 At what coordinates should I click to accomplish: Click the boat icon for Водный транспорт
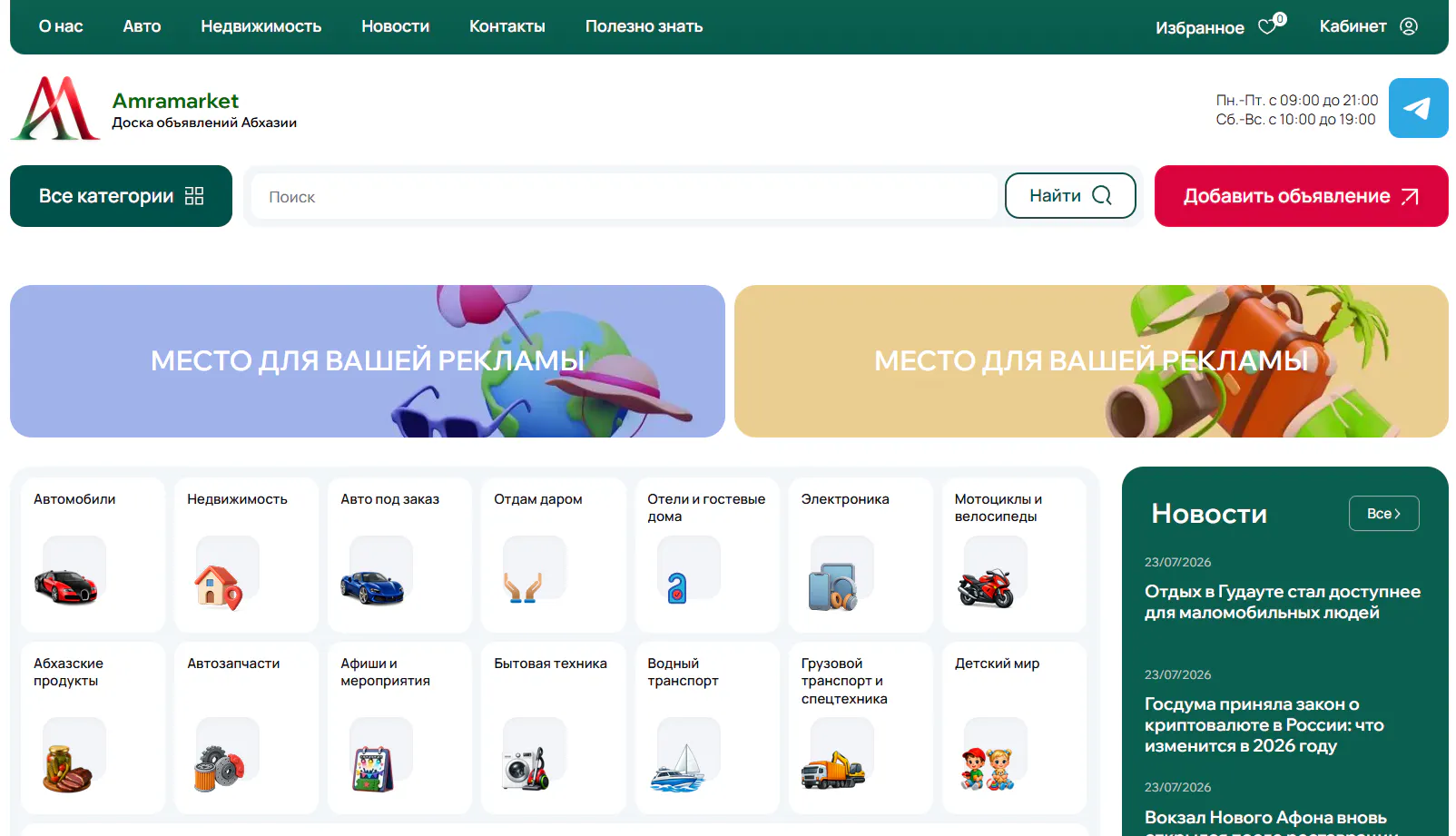tap(678, 769)
